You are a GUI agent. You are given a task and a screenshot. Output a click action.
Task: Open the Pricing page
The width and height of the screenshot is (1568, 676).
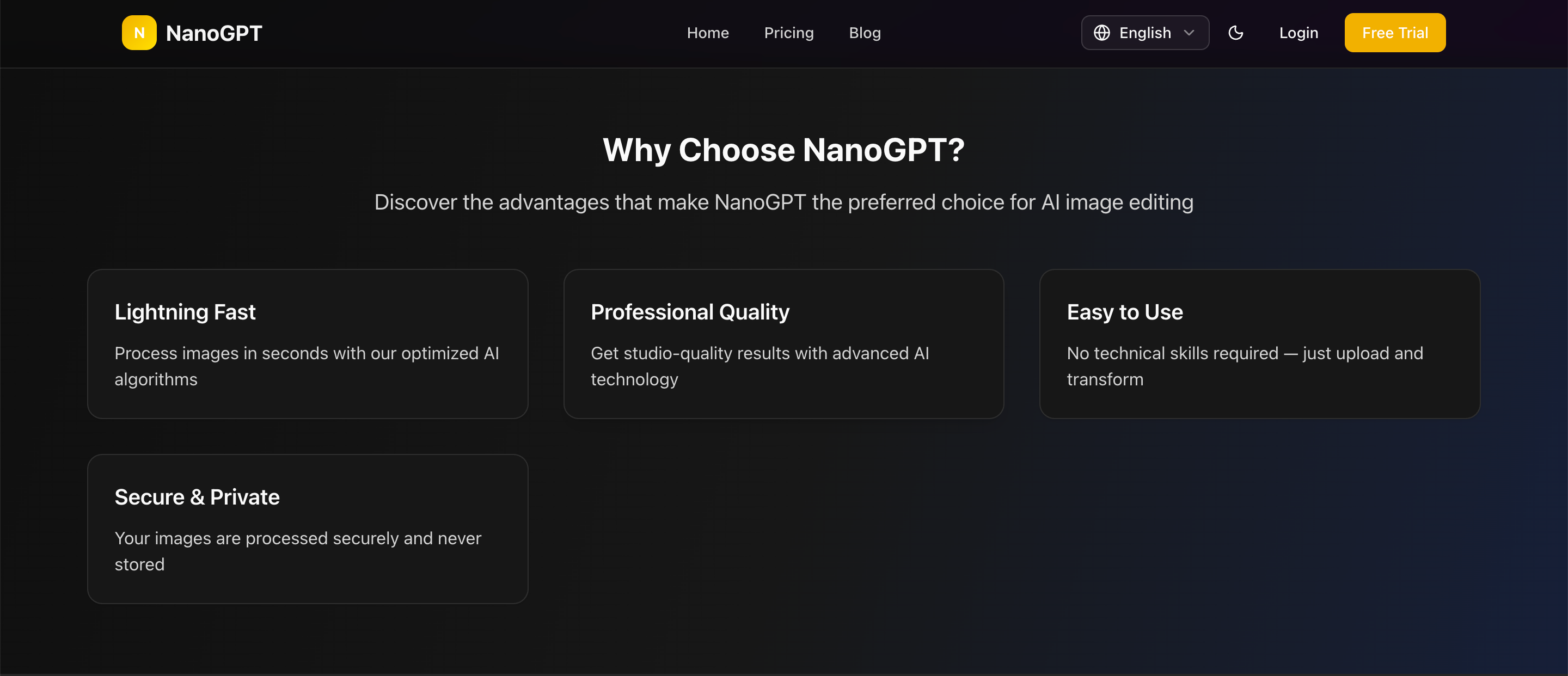tap(789, 33)
